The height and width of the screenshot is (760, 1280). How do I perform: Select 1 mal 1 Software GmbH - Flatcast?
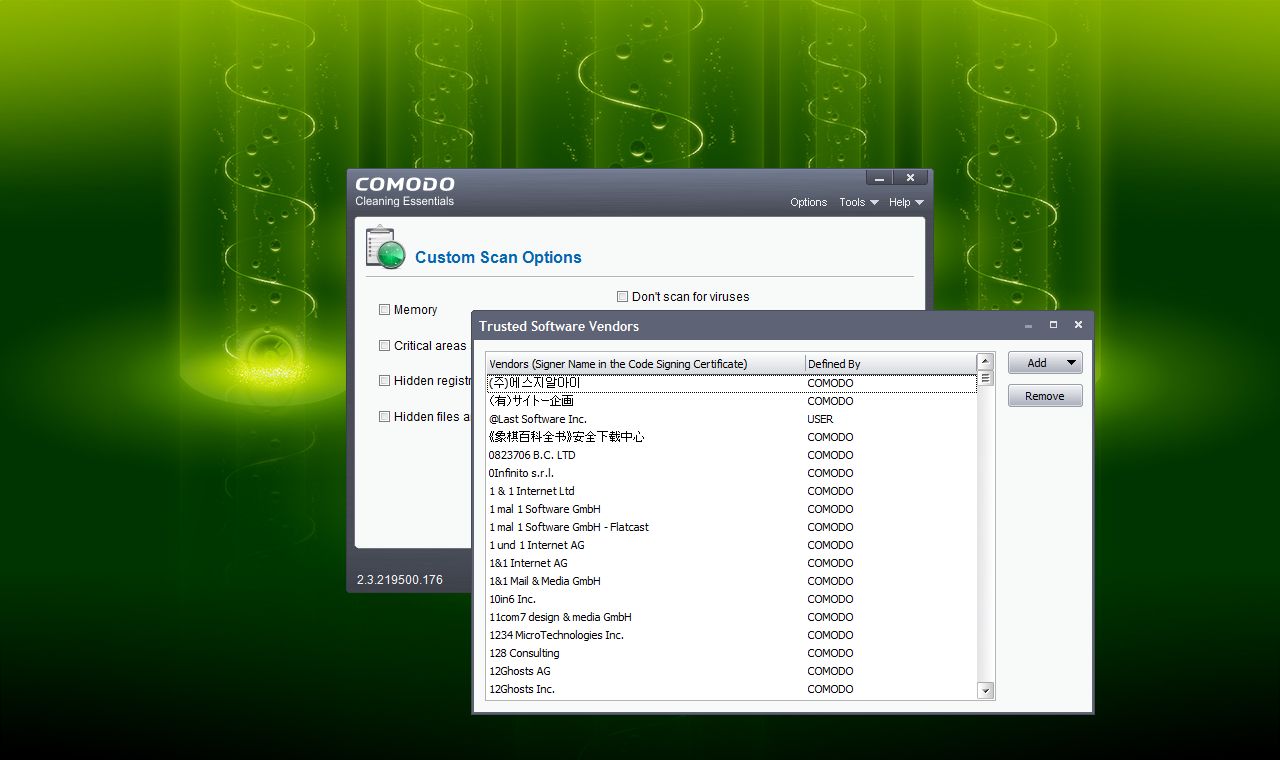[x=731, y=527]
